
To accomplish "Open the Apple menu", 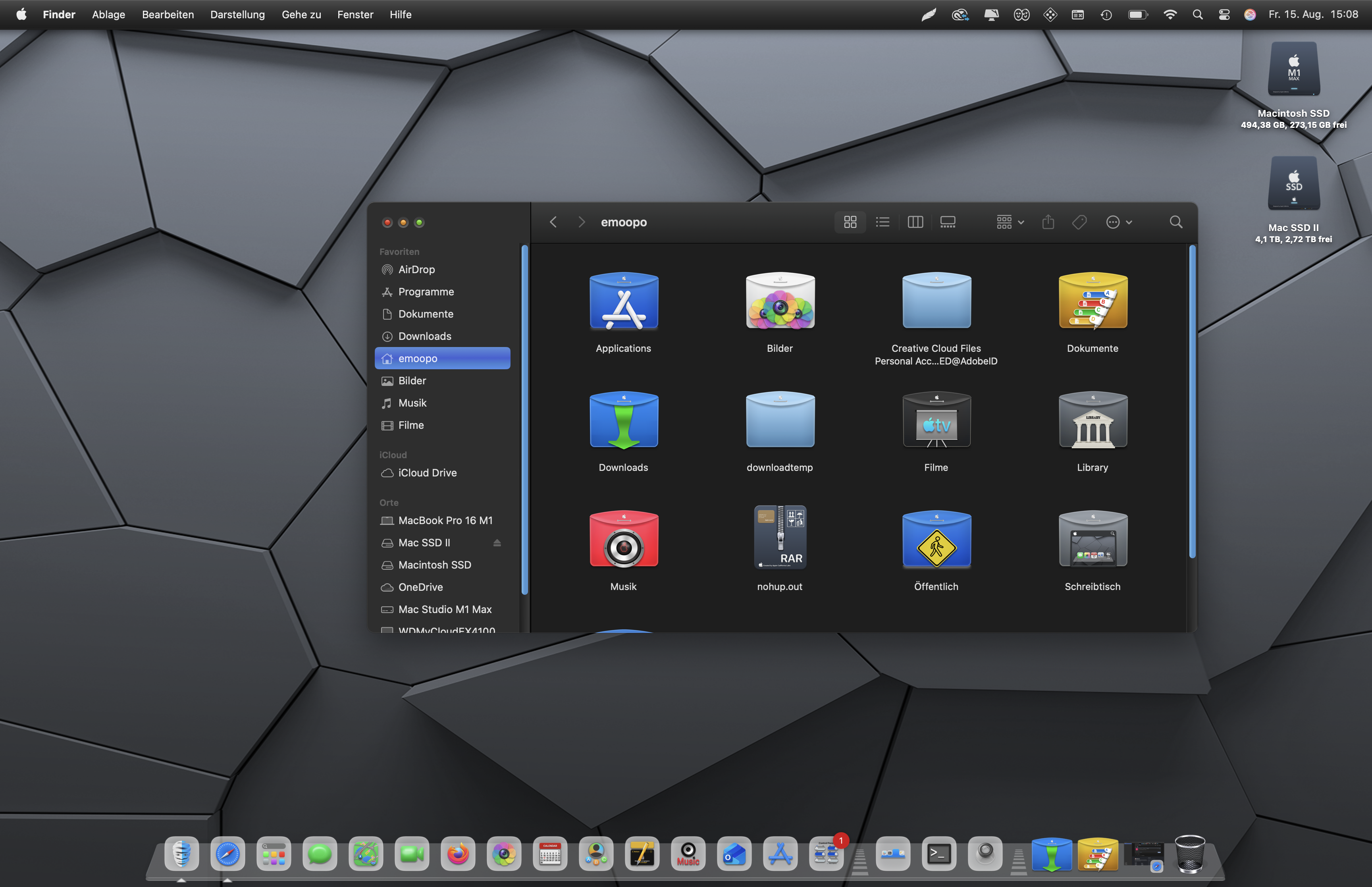I will tap(21, 14).
